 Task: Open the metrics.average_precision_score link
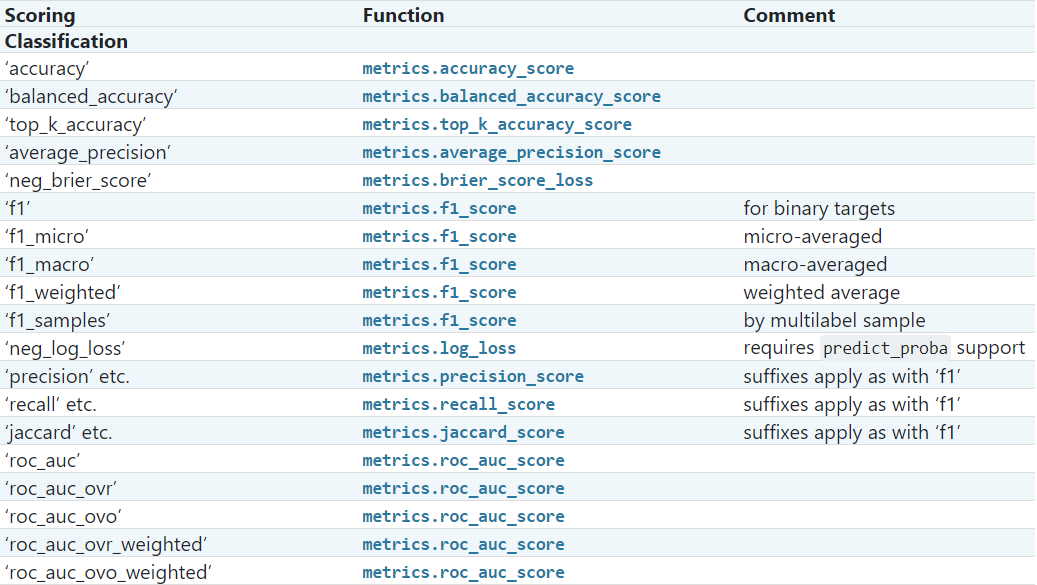[510, 152]
